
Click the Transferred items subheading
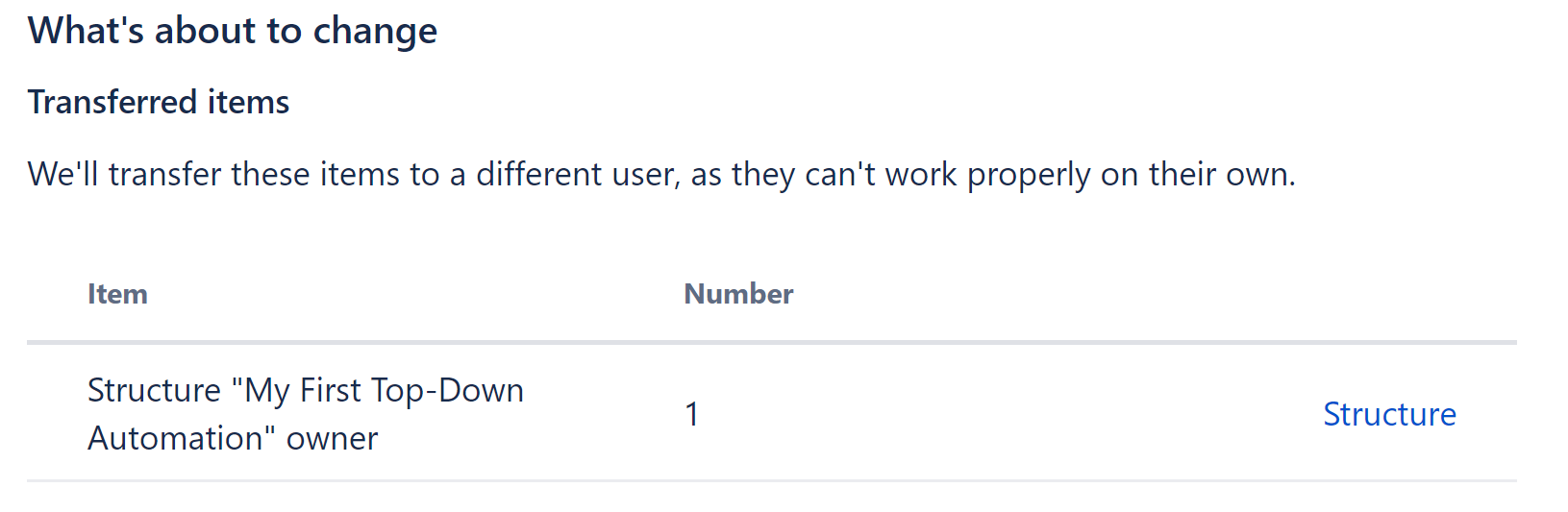click(159, 102)
